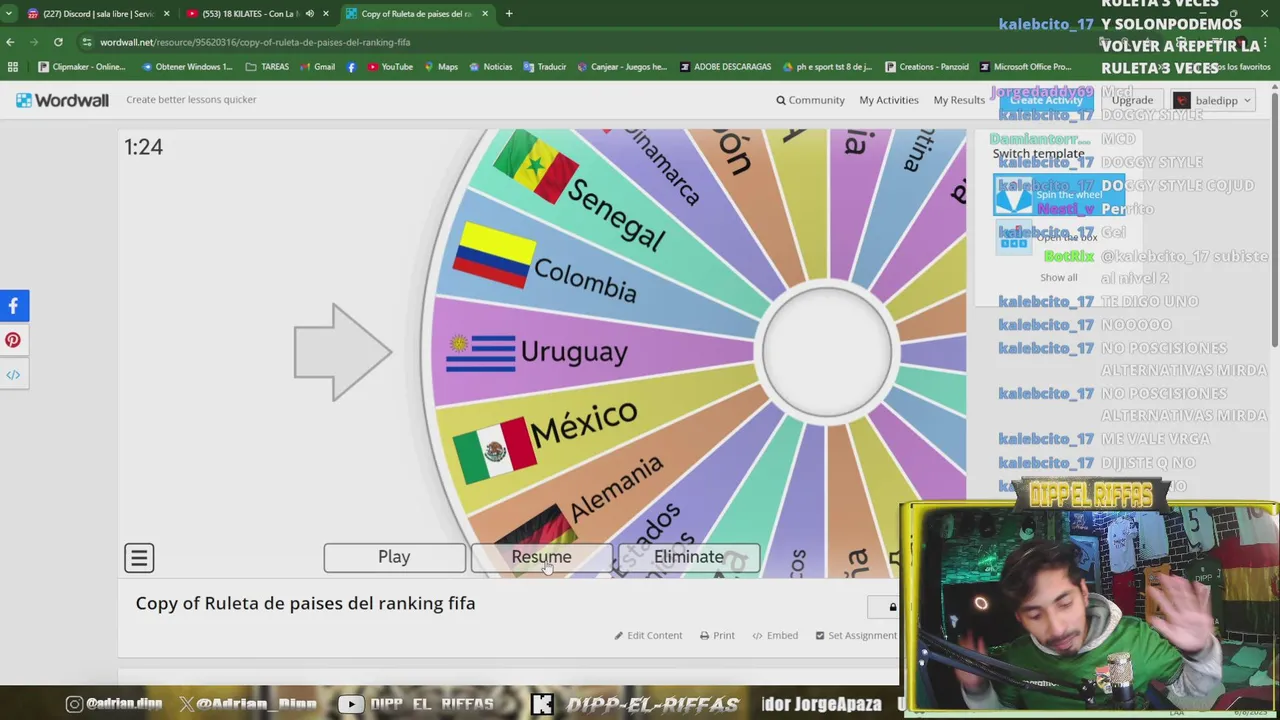Close the 18 KILATES YouTube tab
Image resolution: width=1280 pixels, height=720 pixels.
point(325,14)
